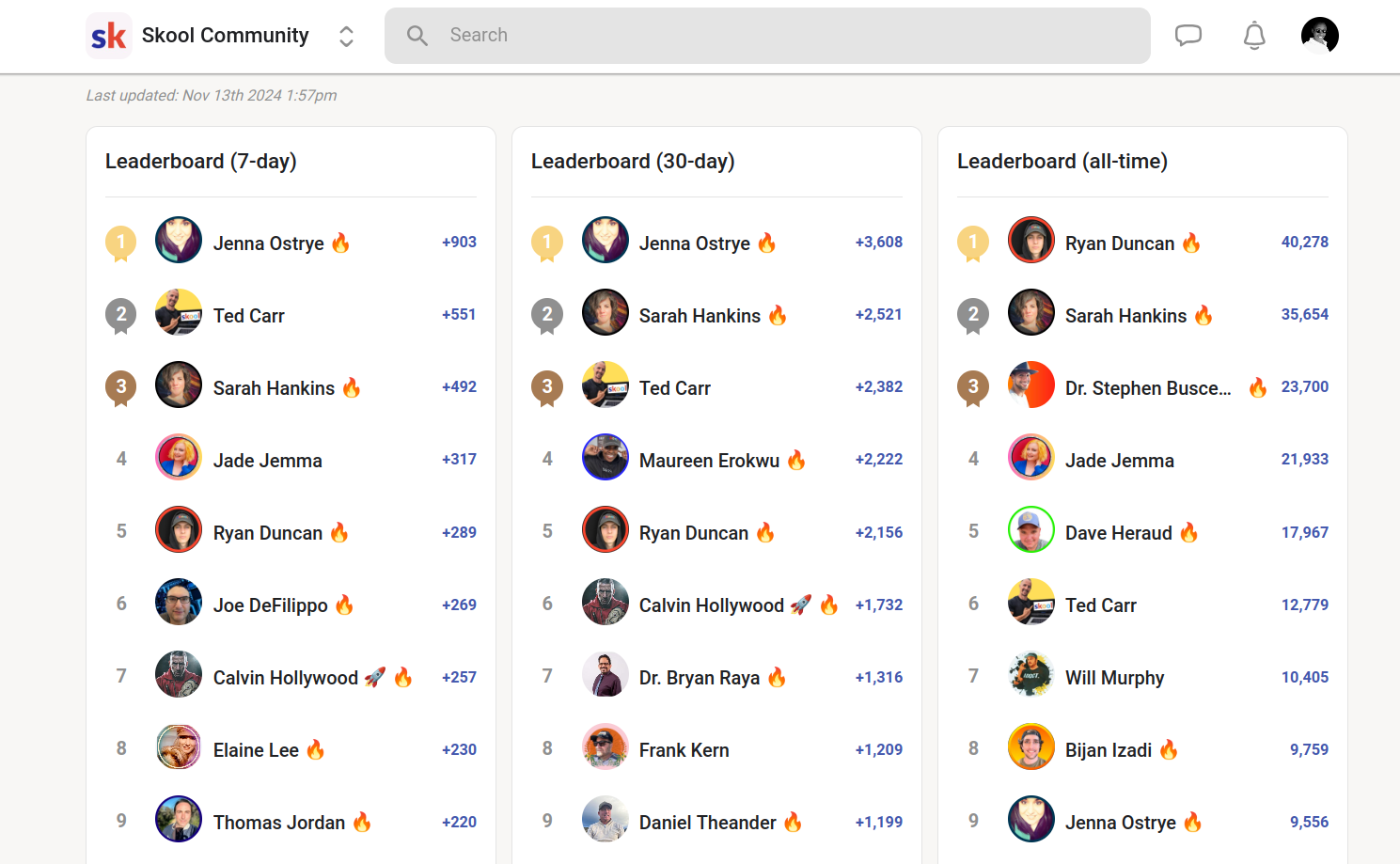Open the notifications bell
1400x864 pixels.
coord(1254,36)
